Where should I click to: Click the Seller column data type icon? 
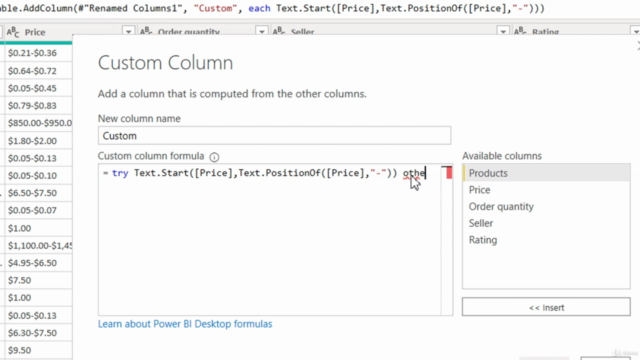279,31
